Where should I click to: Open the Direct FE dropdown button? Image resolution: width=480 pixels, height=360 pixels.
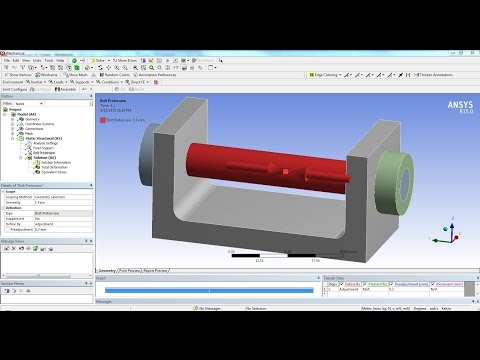tap(137, 82)
